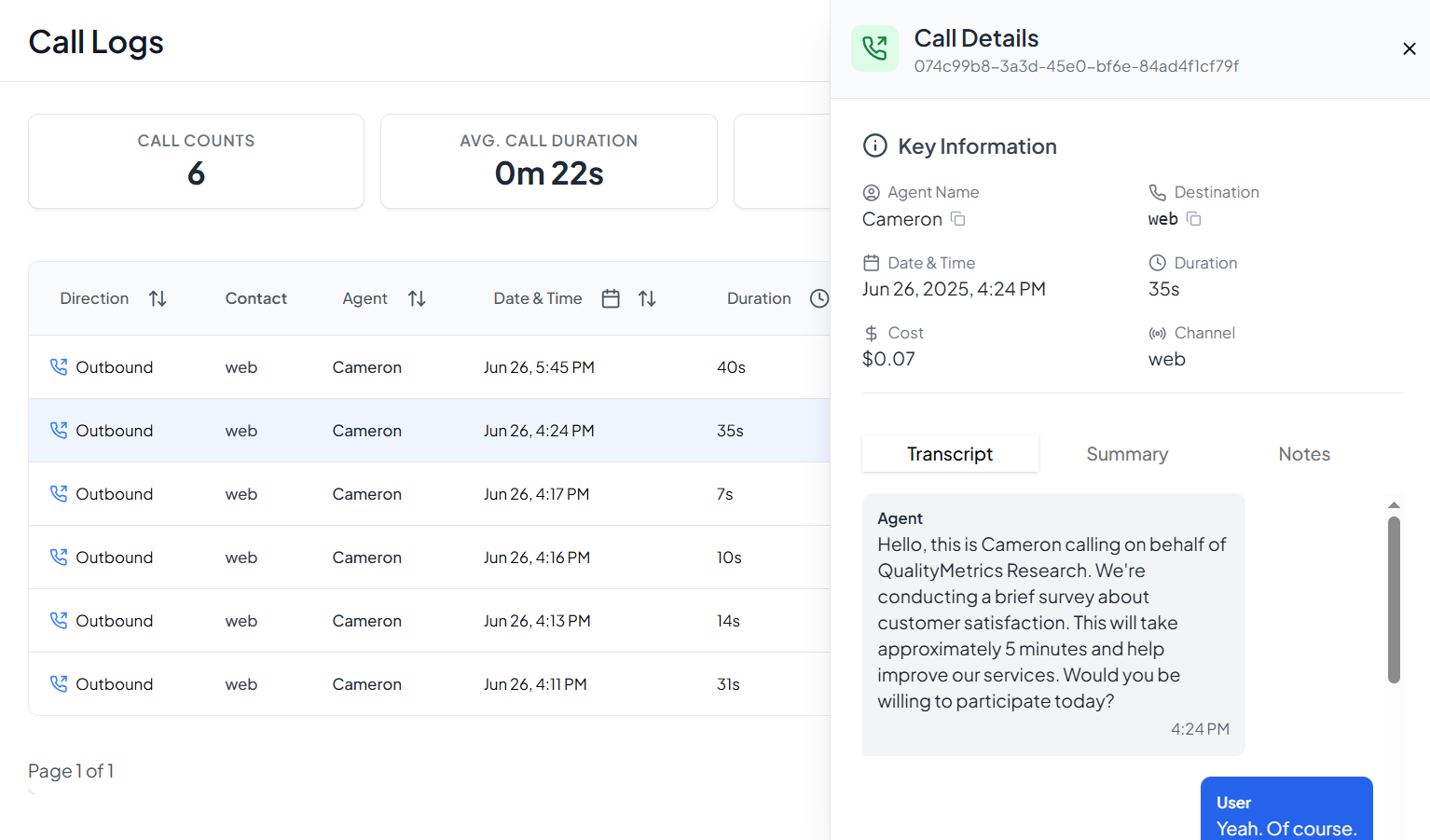Click outbound phone icon on the 4:11 PM row

point(59,684)
